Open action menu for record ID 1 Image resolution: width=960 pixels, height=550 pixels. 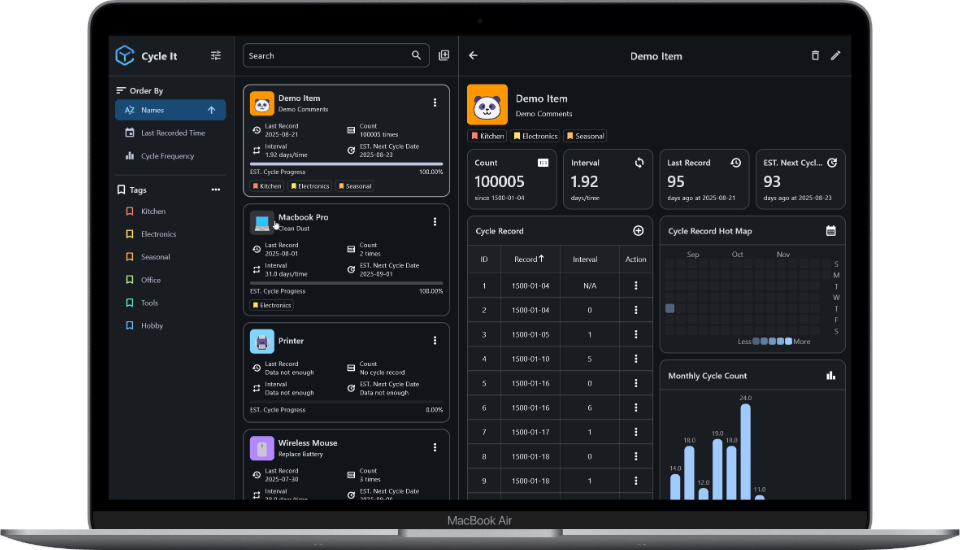point(636,285)
